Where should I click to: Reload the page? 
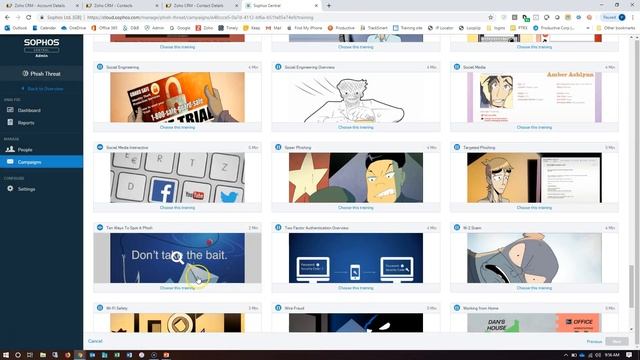29,18
